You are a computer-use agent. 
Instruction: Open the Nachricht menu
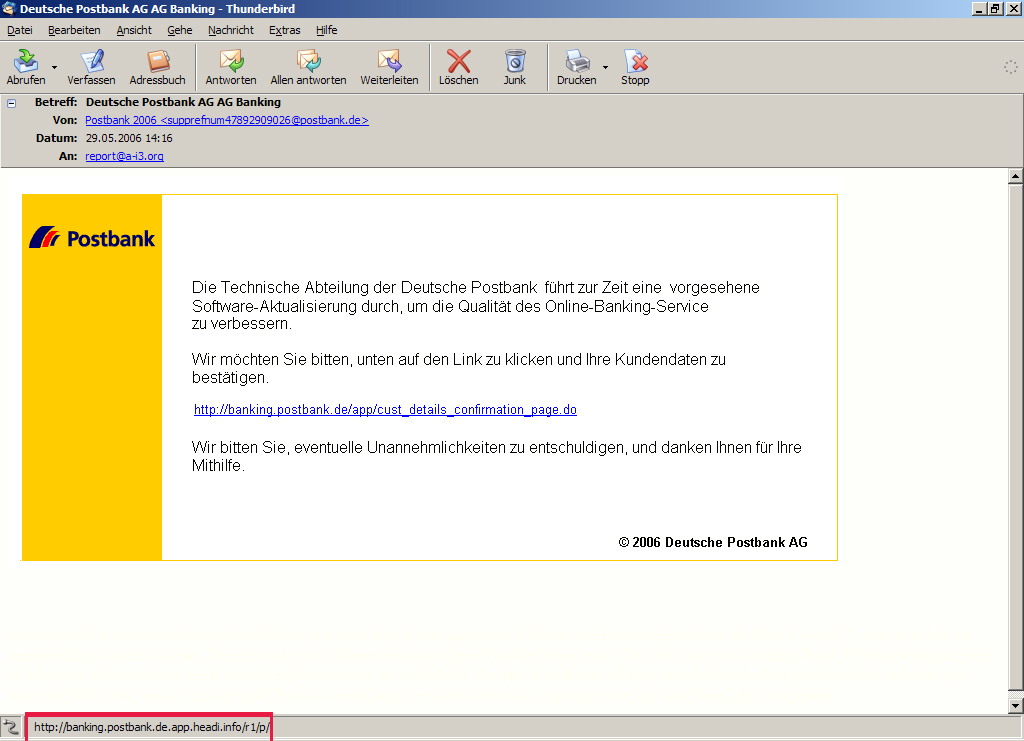tap(231, 30)
